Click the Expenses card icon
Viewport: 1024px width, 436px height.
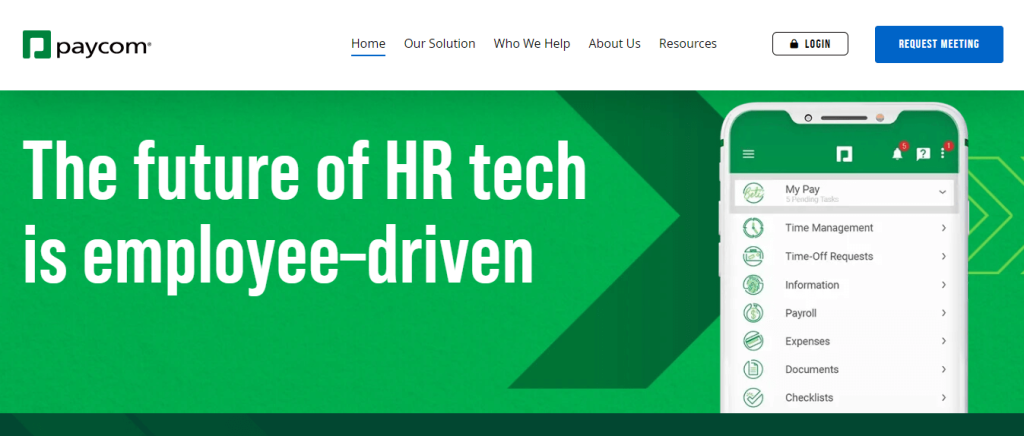(753, 341)
